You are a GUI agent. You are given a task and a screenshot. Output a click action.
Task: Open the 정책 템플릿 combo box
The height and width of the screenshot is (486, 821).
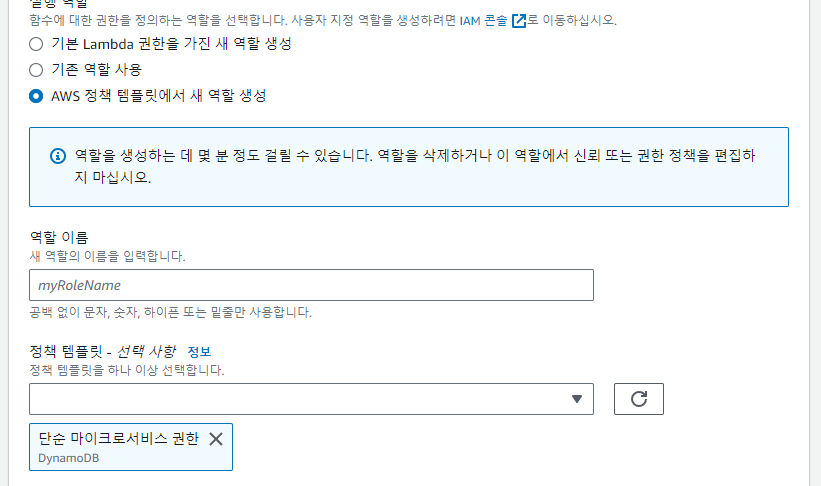tap(300, 398)
